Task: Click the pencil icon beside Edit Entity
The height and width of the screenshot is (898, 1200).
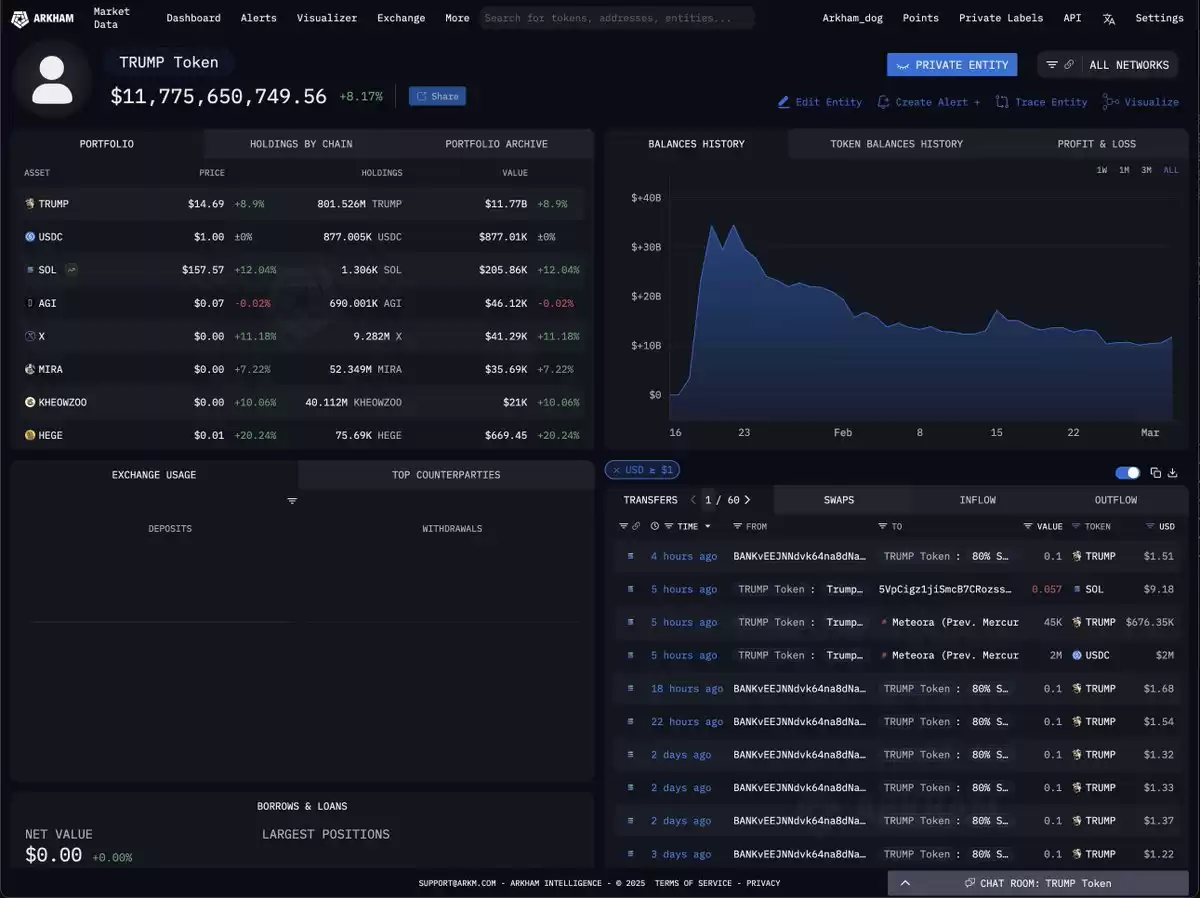Action: [784, 102]
